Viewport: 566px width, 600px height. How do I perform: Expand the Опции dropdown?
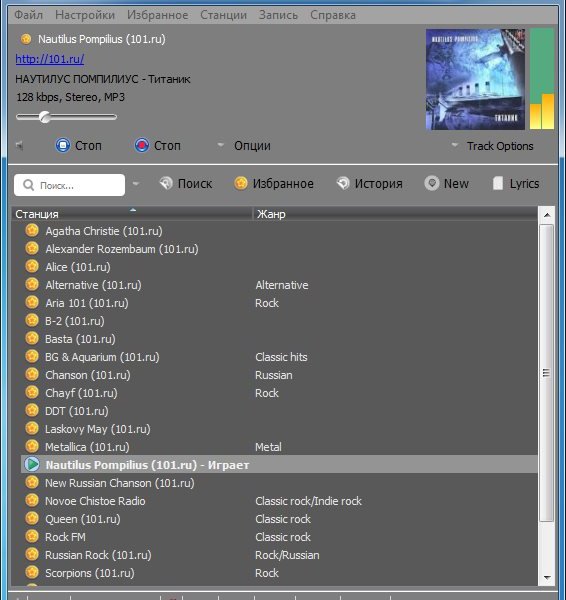pyautogui.click(x=243, y=146)
